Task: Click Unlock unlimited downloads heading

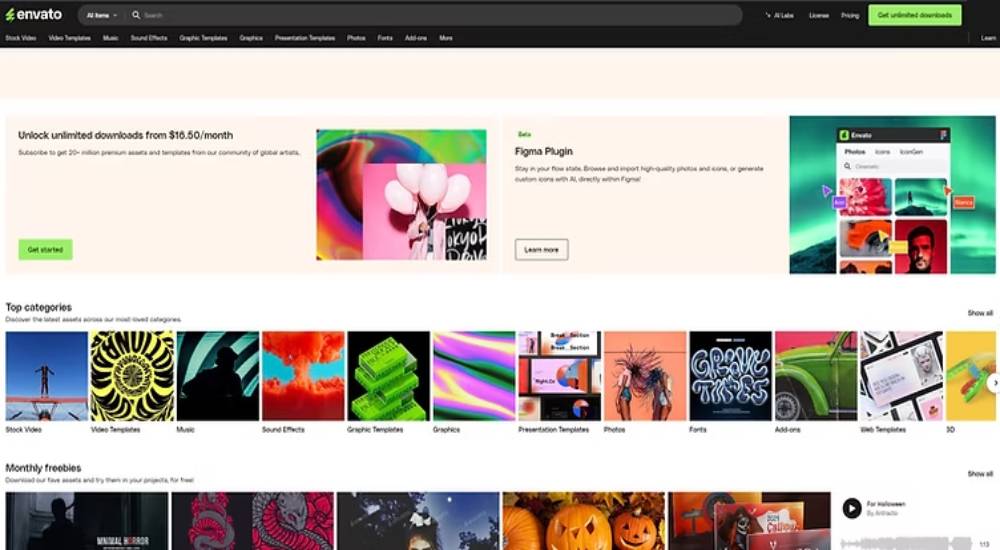Action: [125, 135]
